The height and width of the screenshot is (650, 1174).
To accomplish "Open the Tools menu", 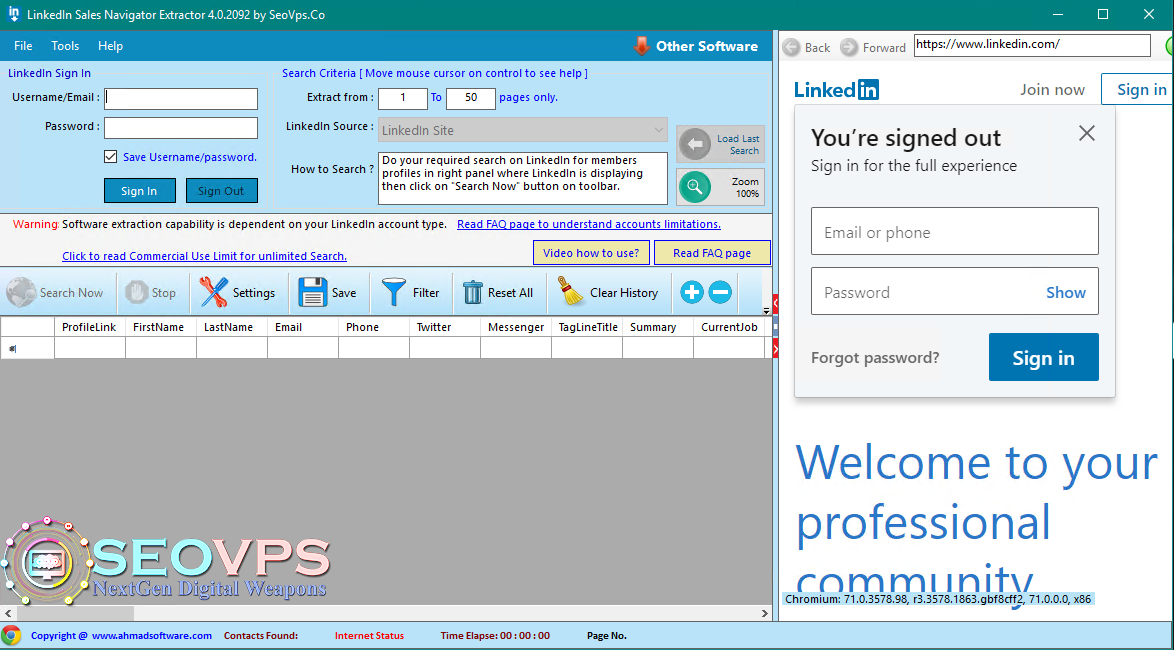I will pos(65,46).
